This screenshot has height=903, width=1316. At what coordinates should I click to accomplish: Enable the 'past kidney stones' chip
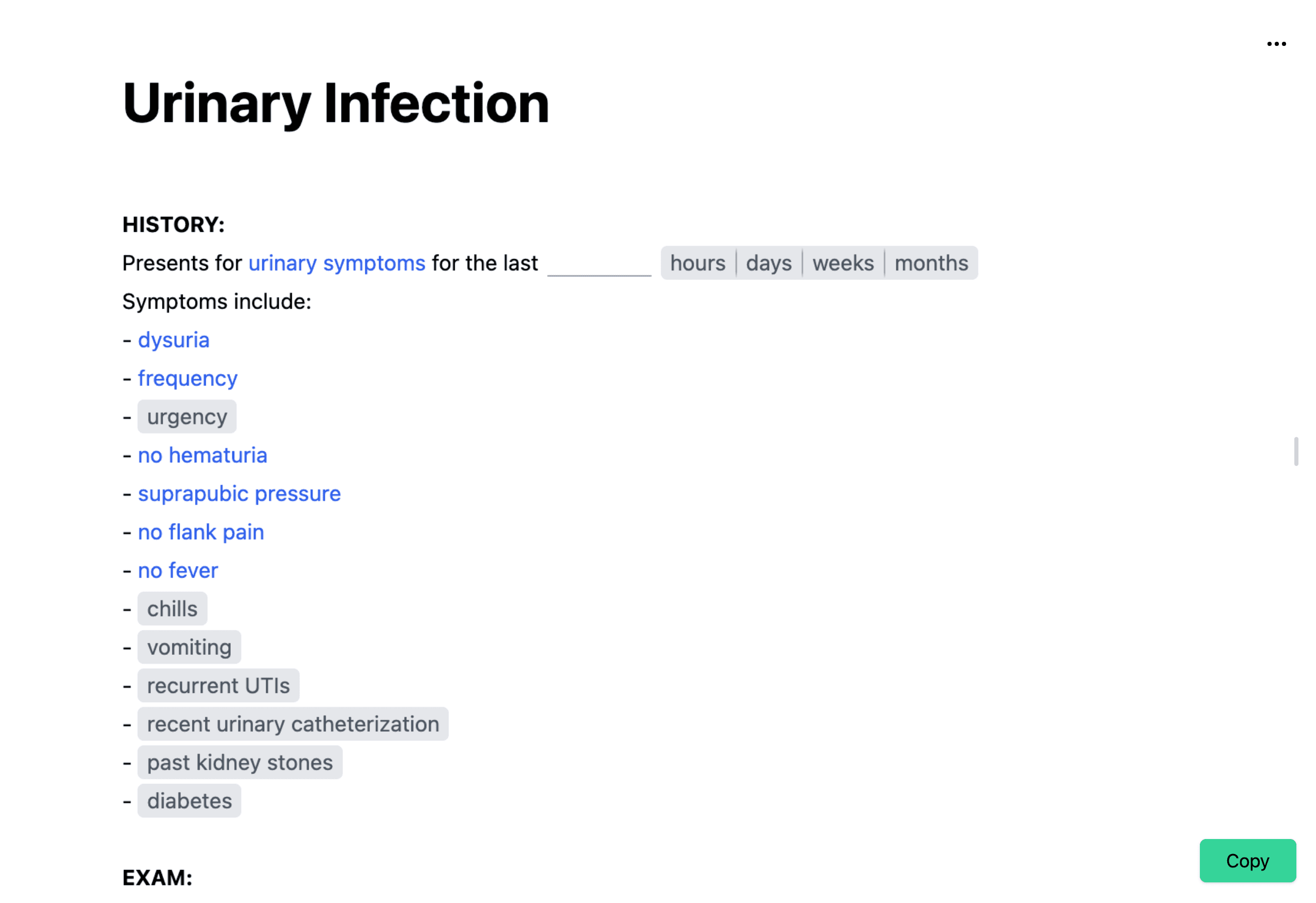tap(239, 762)
